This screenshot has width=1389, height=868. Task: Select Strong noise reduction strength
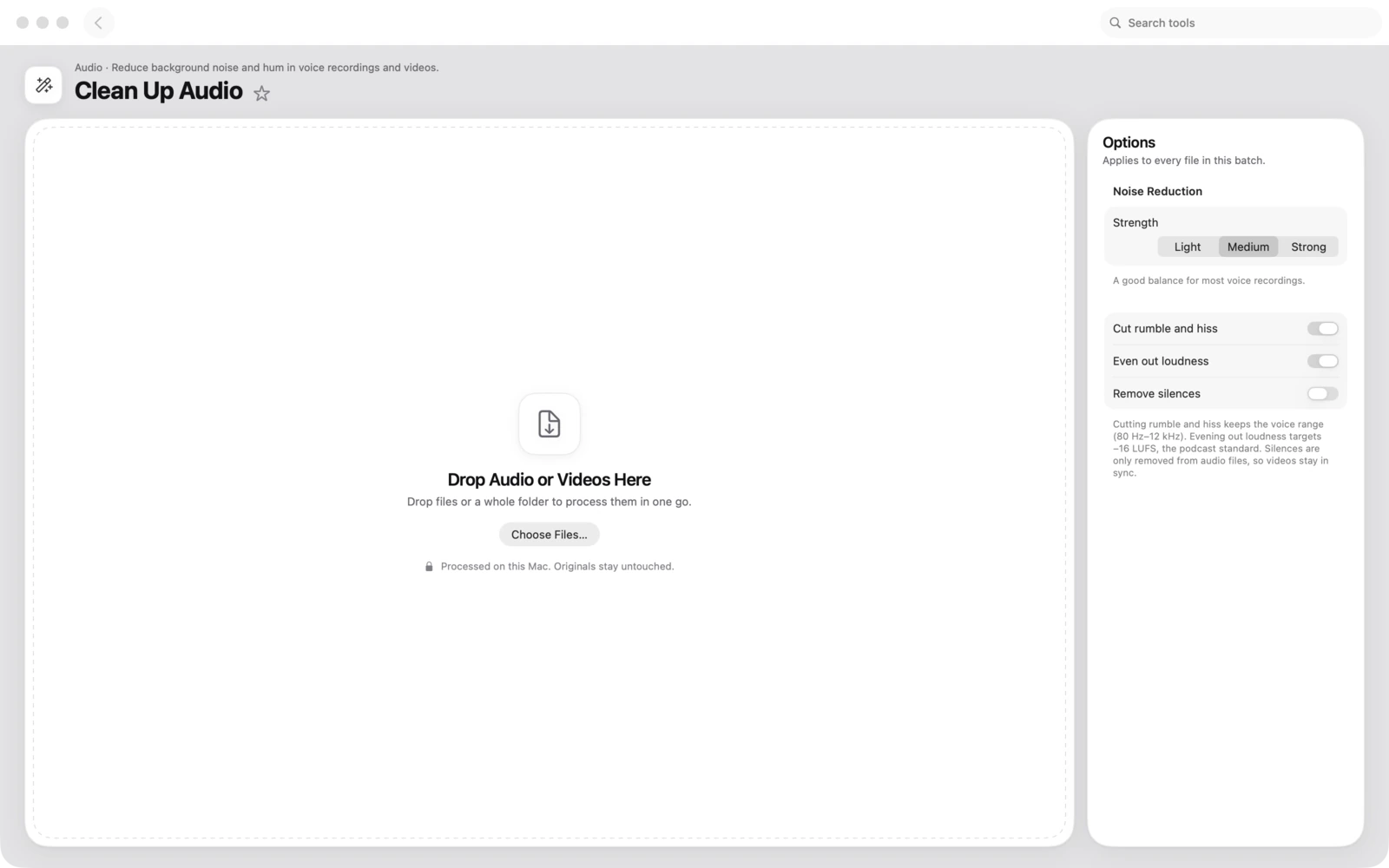click(1308, 247)
